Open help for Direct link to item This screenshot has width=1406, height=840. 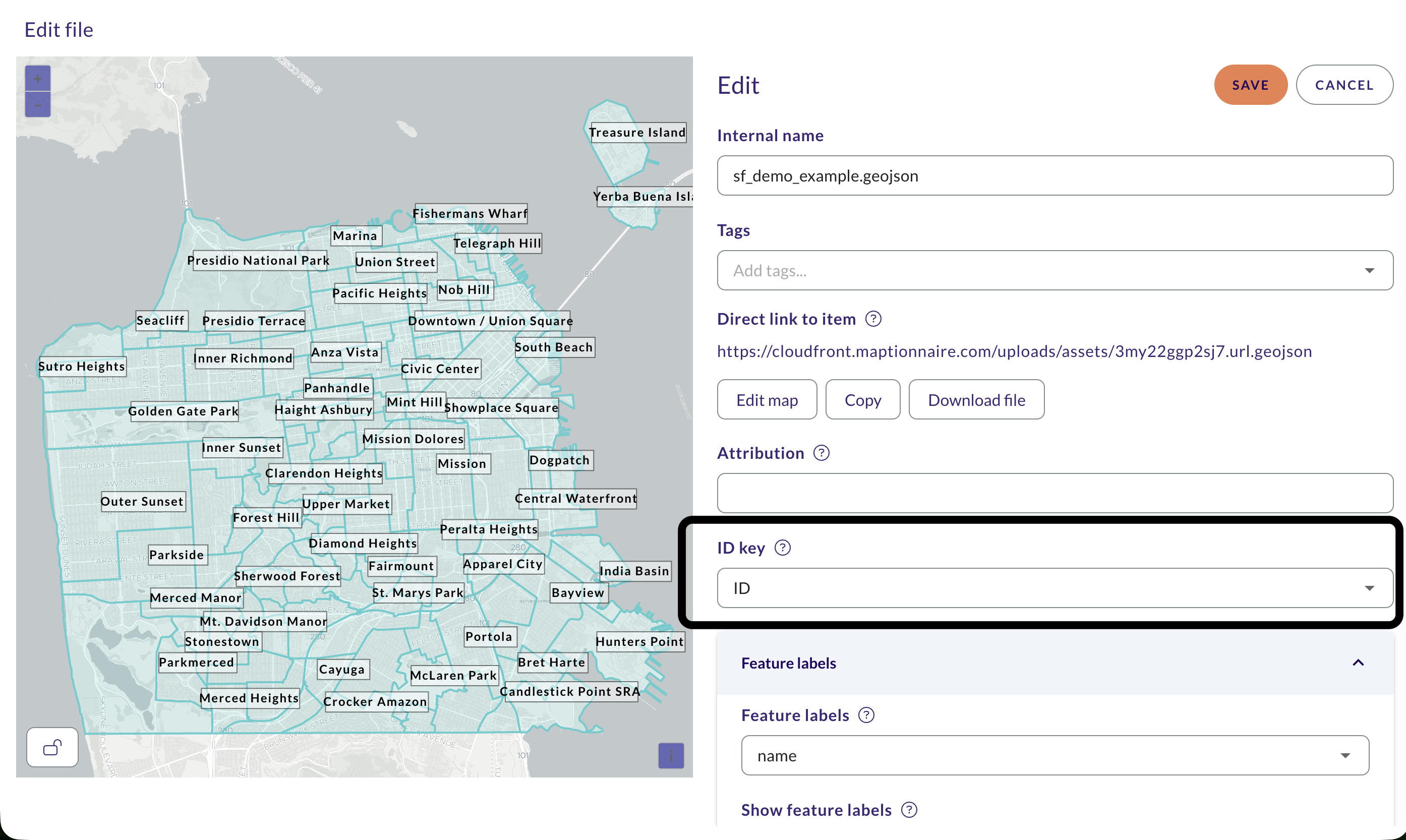(873, 319)
